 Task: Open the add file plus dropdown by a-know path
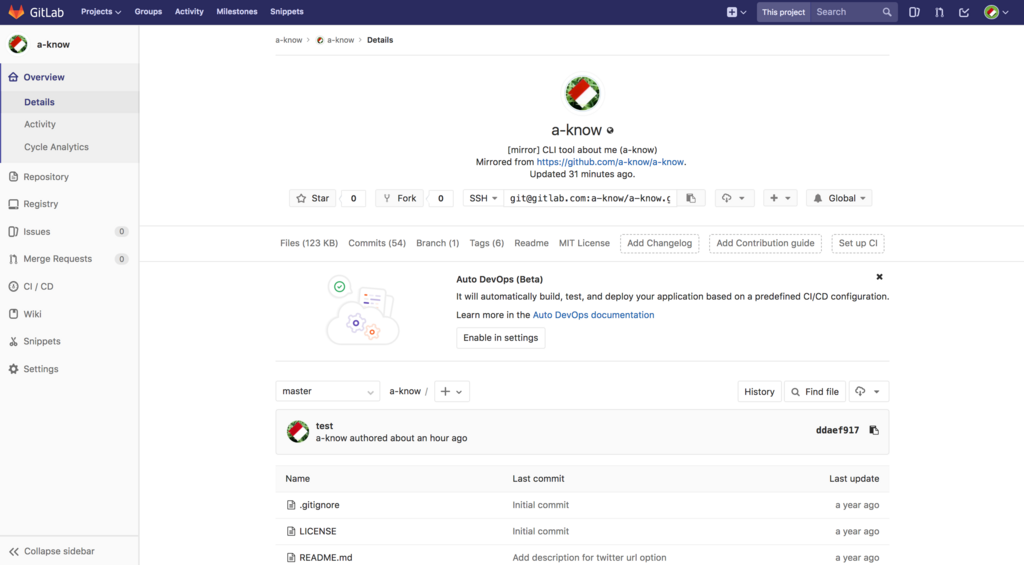(451, 391)
